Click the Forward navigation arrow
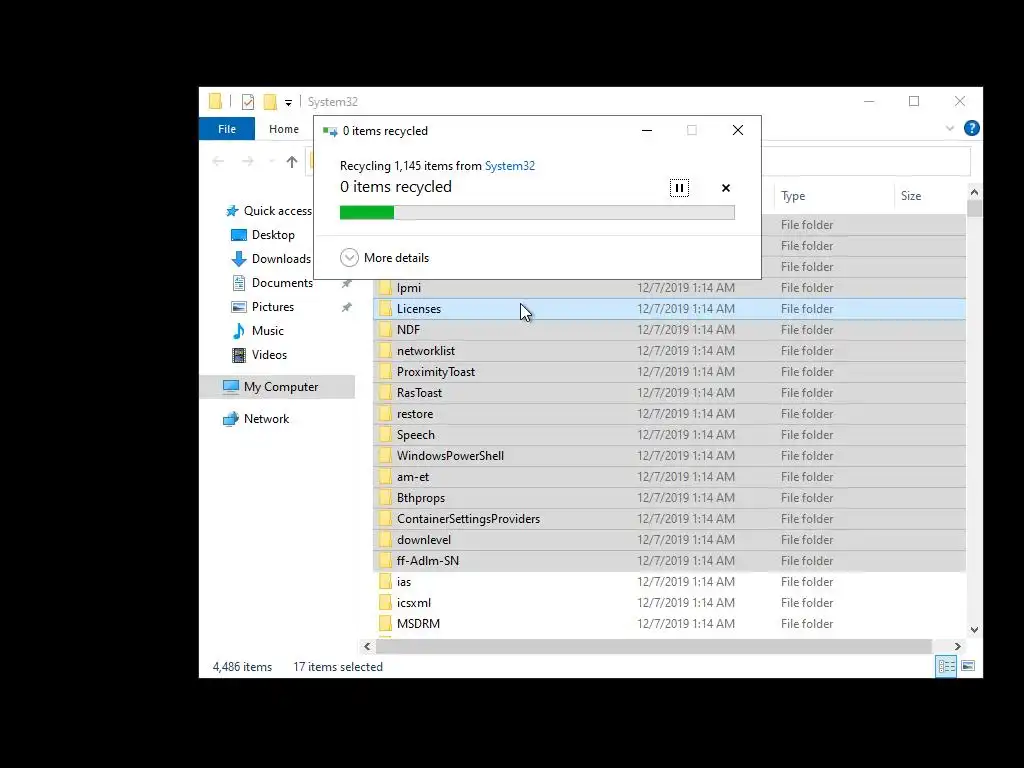 (x=248, y=161)
